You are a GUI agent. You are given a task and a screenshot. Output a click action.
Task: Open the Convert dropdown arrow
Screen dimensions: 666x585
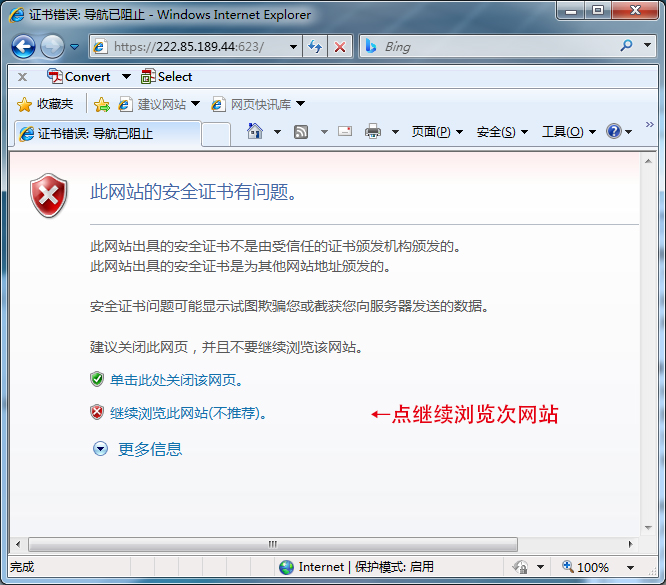(126, 76)
